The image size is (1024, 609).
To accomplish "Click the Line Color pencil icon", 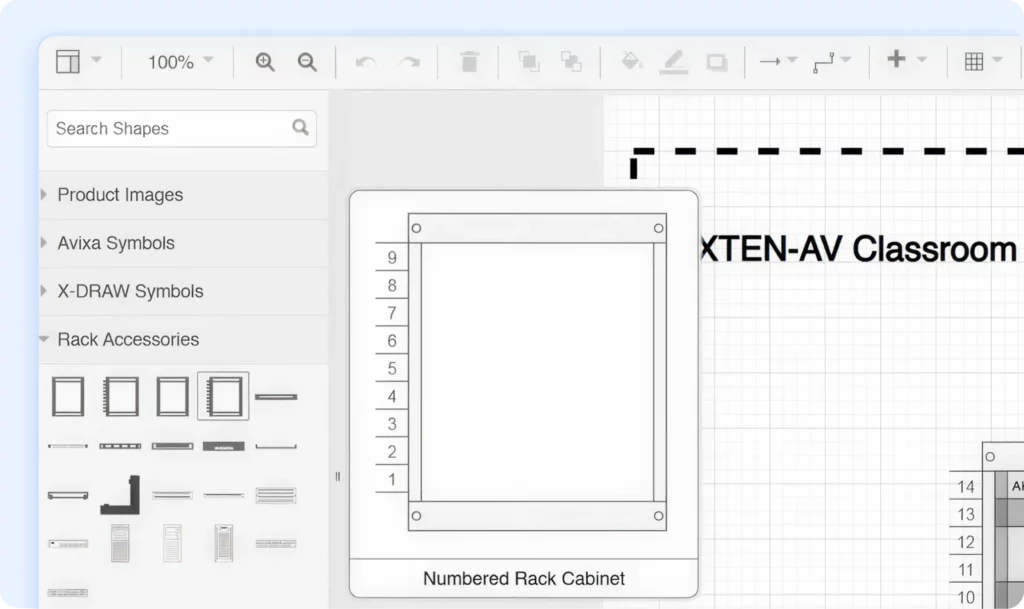I will [674, 61].
